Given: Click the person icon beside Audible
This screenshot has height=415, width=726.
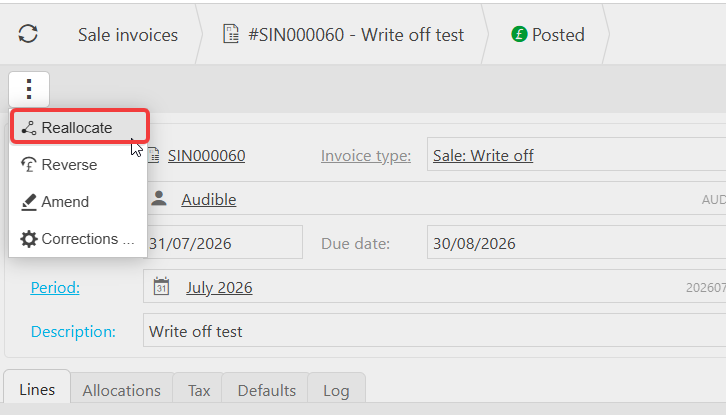Looking at the screenshot, I should (159, 199).
